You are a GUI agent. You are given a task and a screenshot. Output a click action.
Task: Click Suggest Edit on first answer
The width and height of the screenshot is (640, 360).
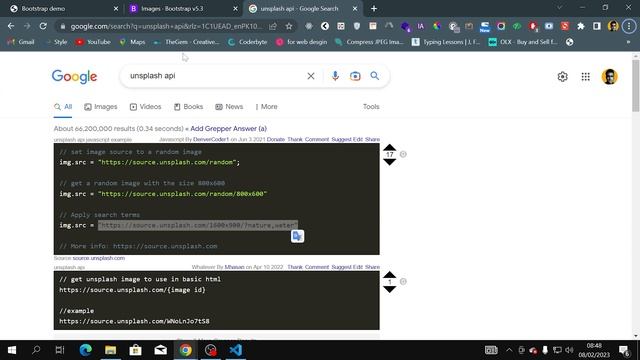tap(347, 140)
